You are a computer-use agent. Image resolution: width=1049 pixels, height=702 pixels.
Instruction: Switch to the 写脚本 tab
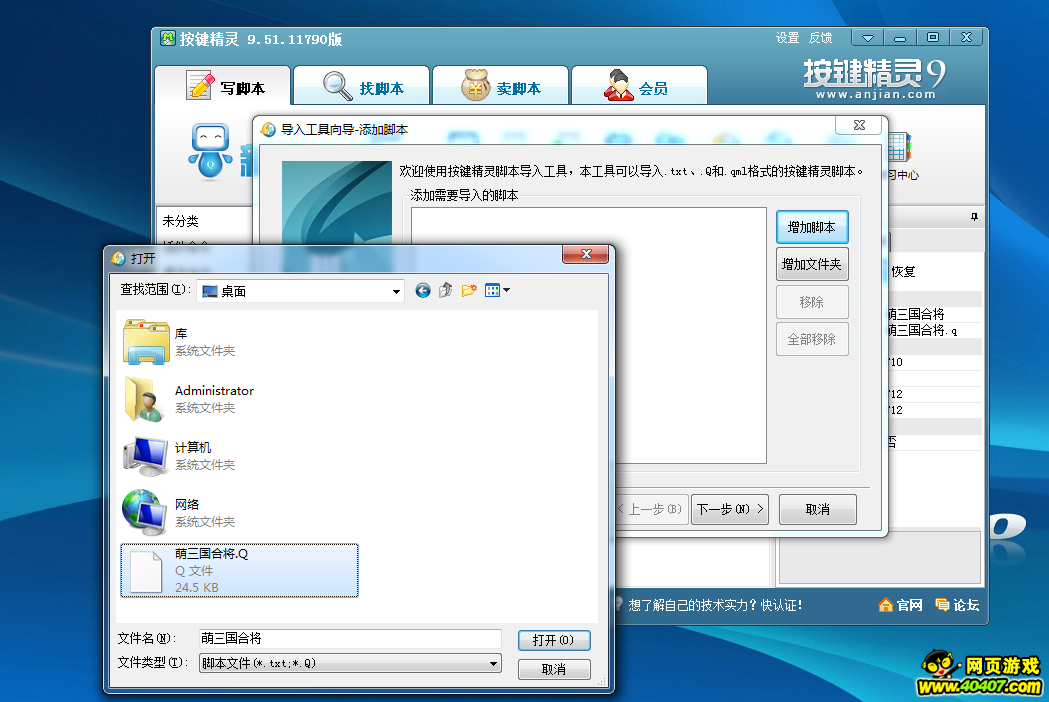[x=223, y=86]
